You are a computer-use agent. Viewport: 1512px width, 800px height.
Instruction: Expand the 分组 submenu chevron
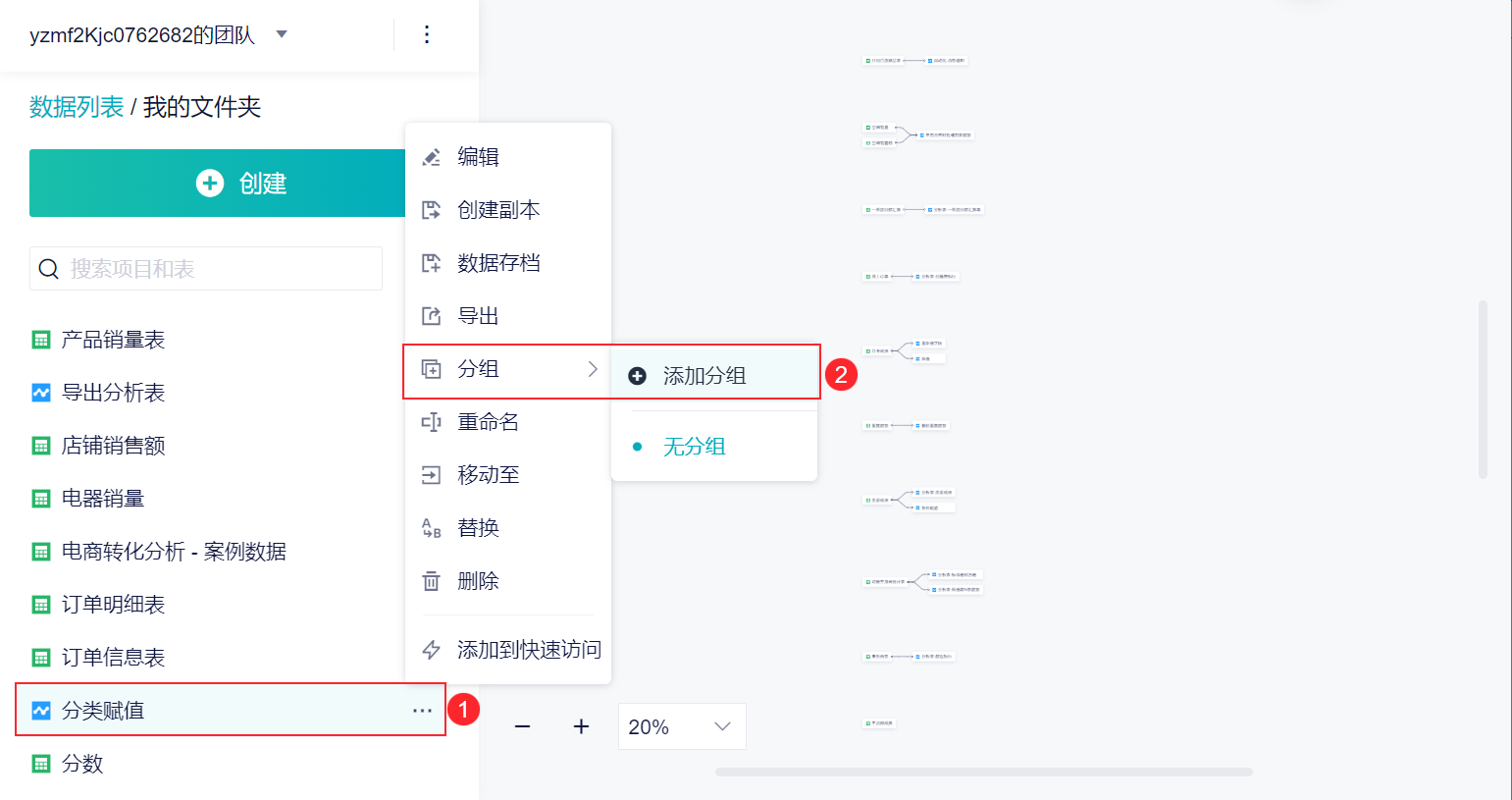coord(593,369)
